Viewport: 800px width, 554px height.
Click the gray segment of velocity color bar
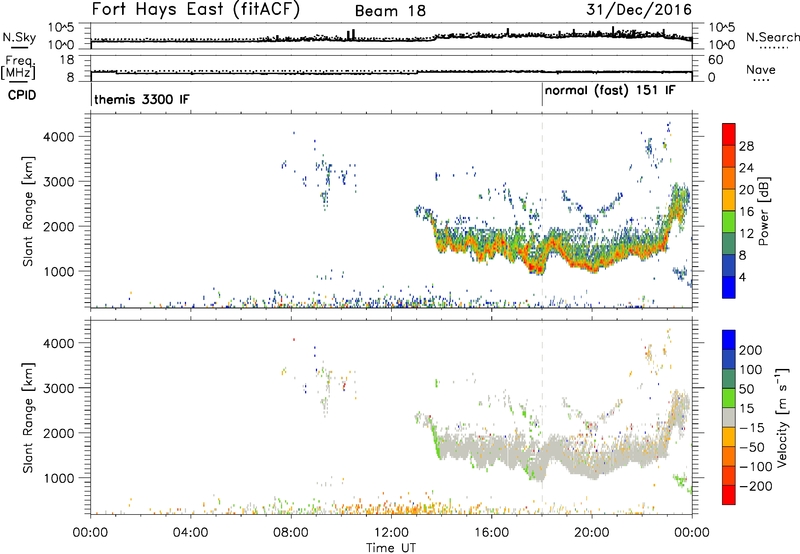coord(729,418)
